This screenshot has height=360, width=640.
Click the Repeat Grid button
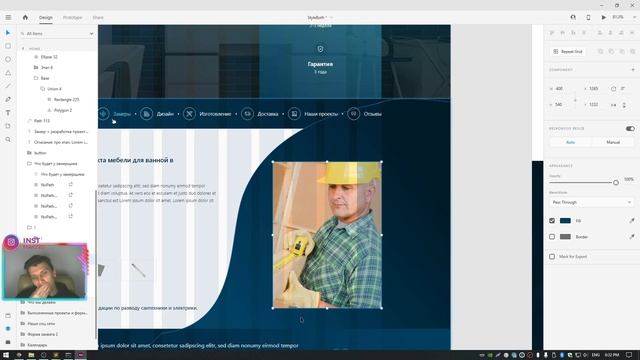(567, 52)
